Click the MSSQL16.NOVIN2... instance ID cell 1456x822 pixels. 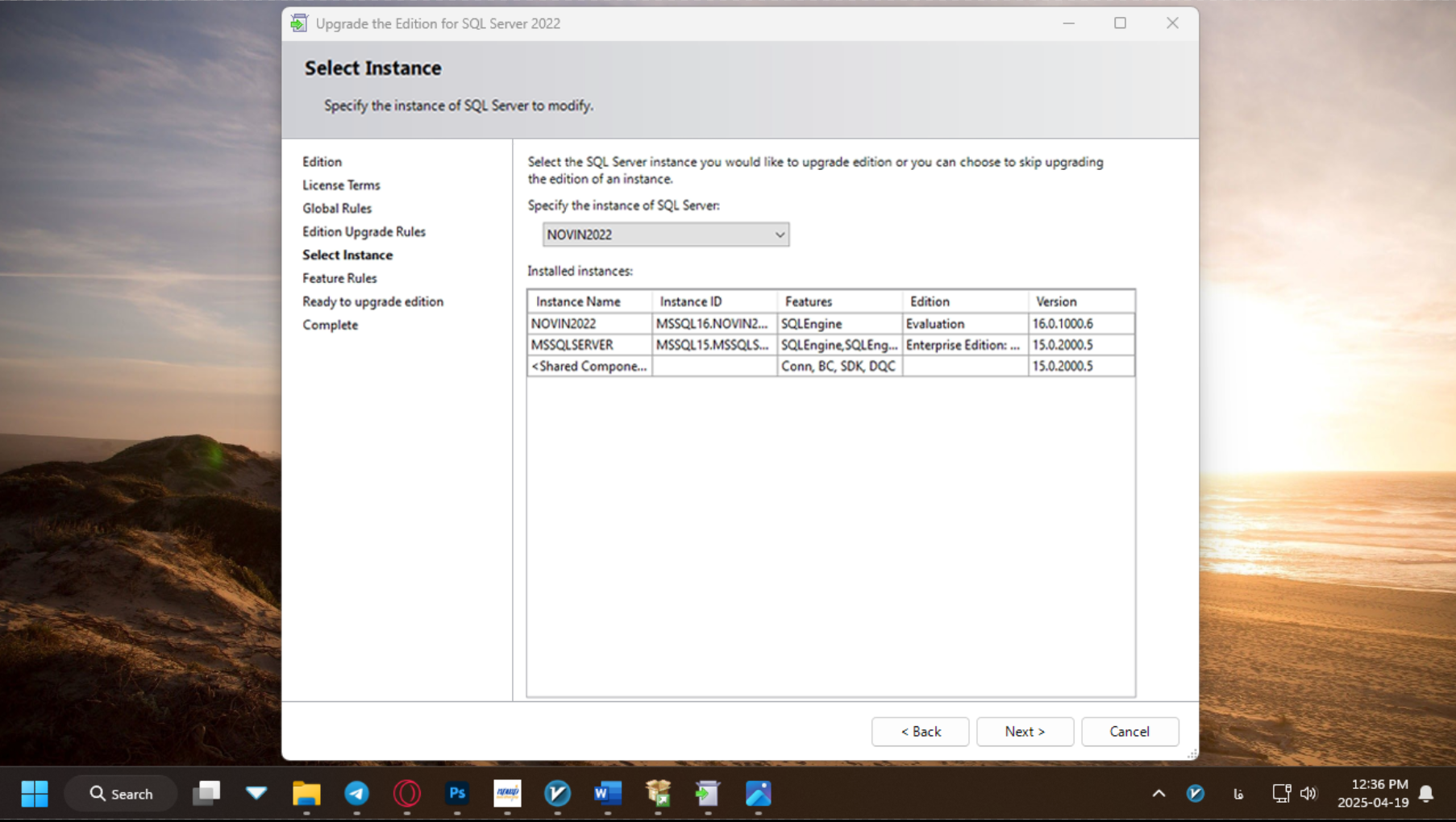(714, 324)
